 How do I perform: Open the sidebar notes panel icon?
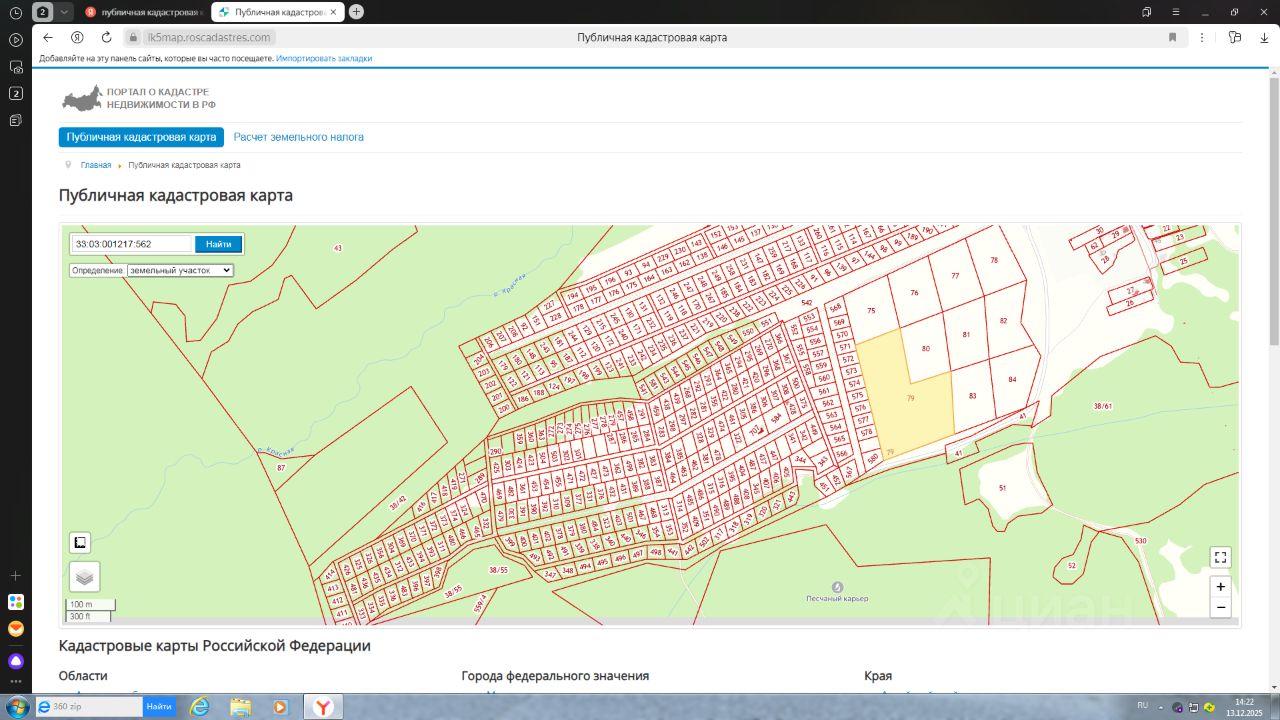(15, 120)
